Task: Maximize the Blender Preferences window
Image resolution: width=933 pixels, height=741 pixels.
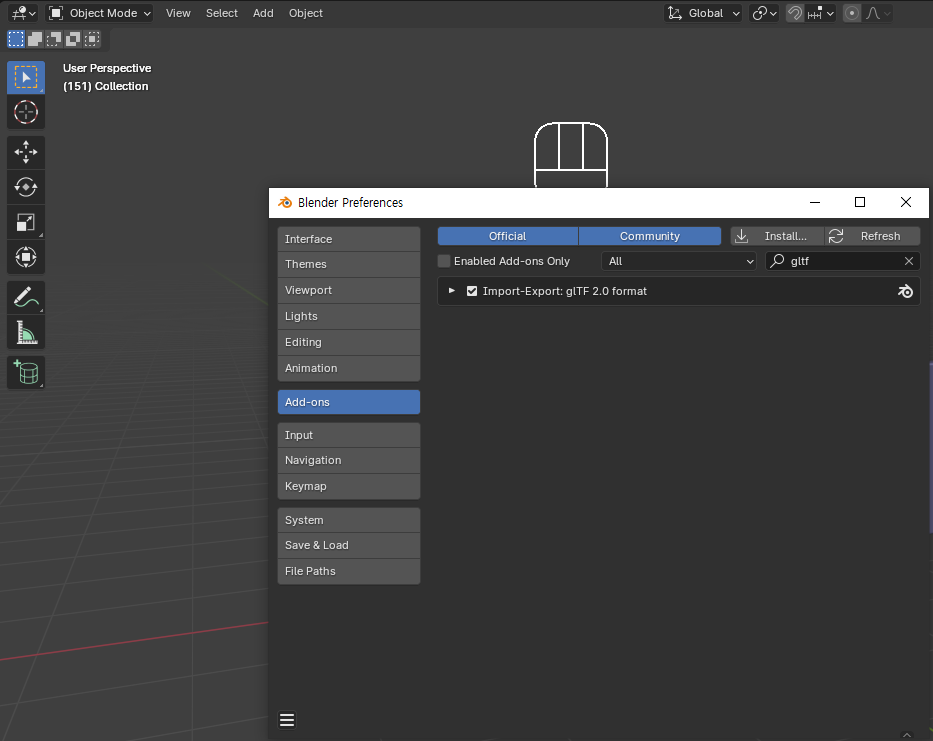Action: (x=860, y=202)
